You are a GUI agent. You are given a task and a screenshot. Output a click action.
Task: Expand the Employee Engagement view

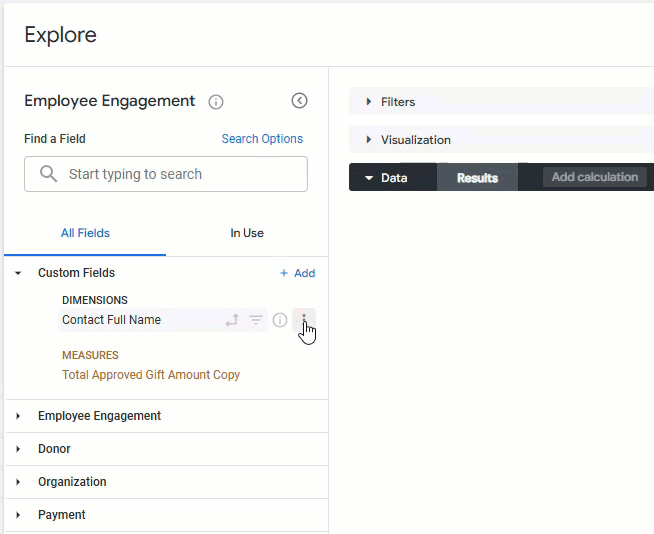coord(18,416)
